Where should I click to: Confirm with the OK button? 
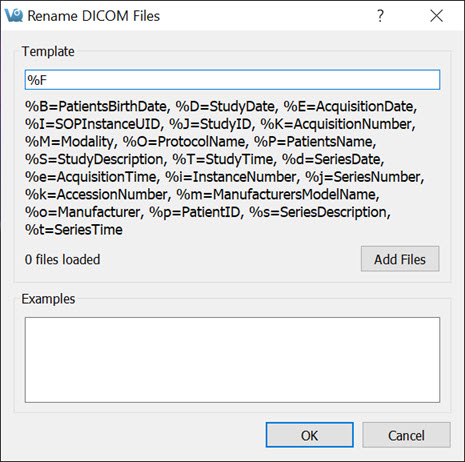pyautogui.click(x=310, y=435)
